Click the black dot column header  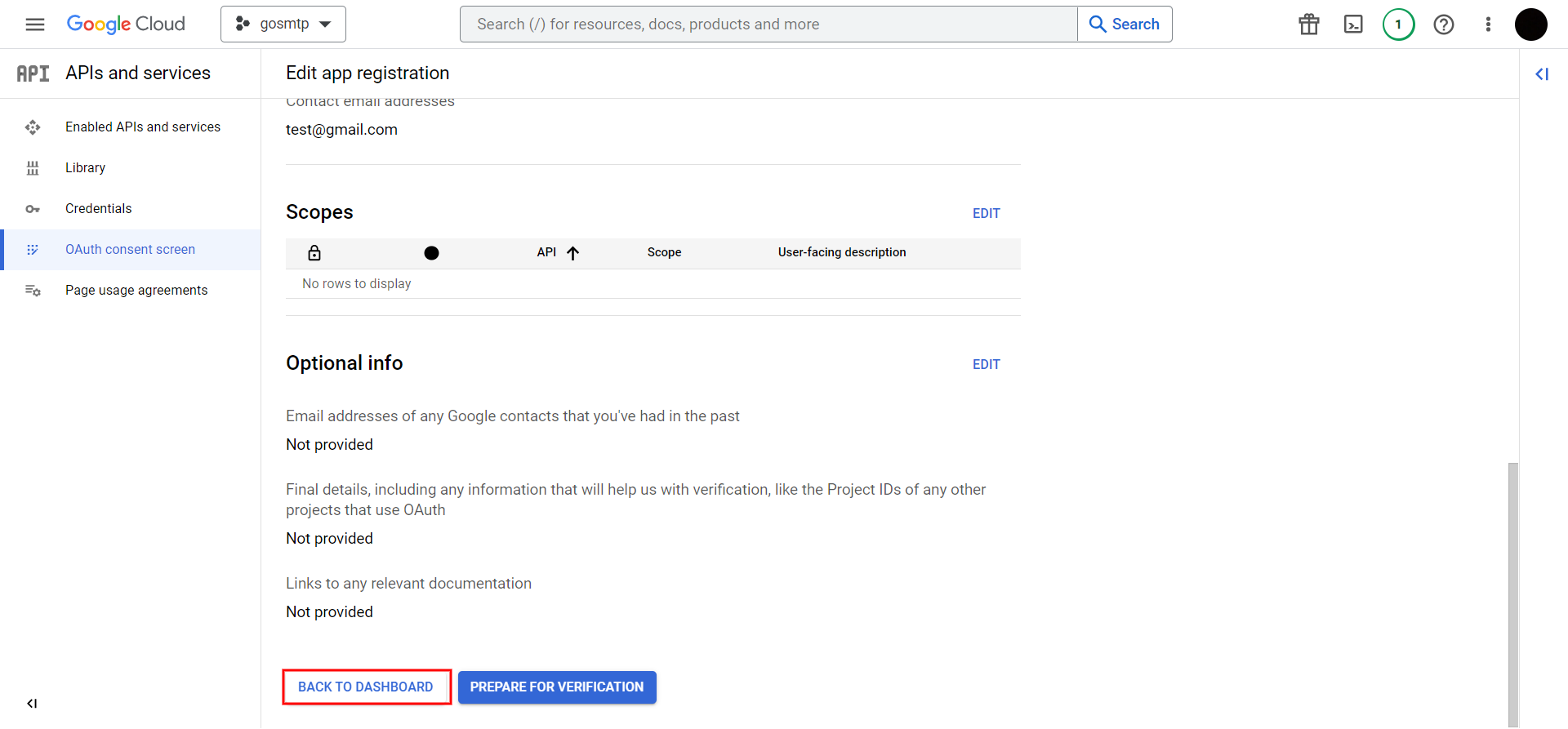click(432, 253)
